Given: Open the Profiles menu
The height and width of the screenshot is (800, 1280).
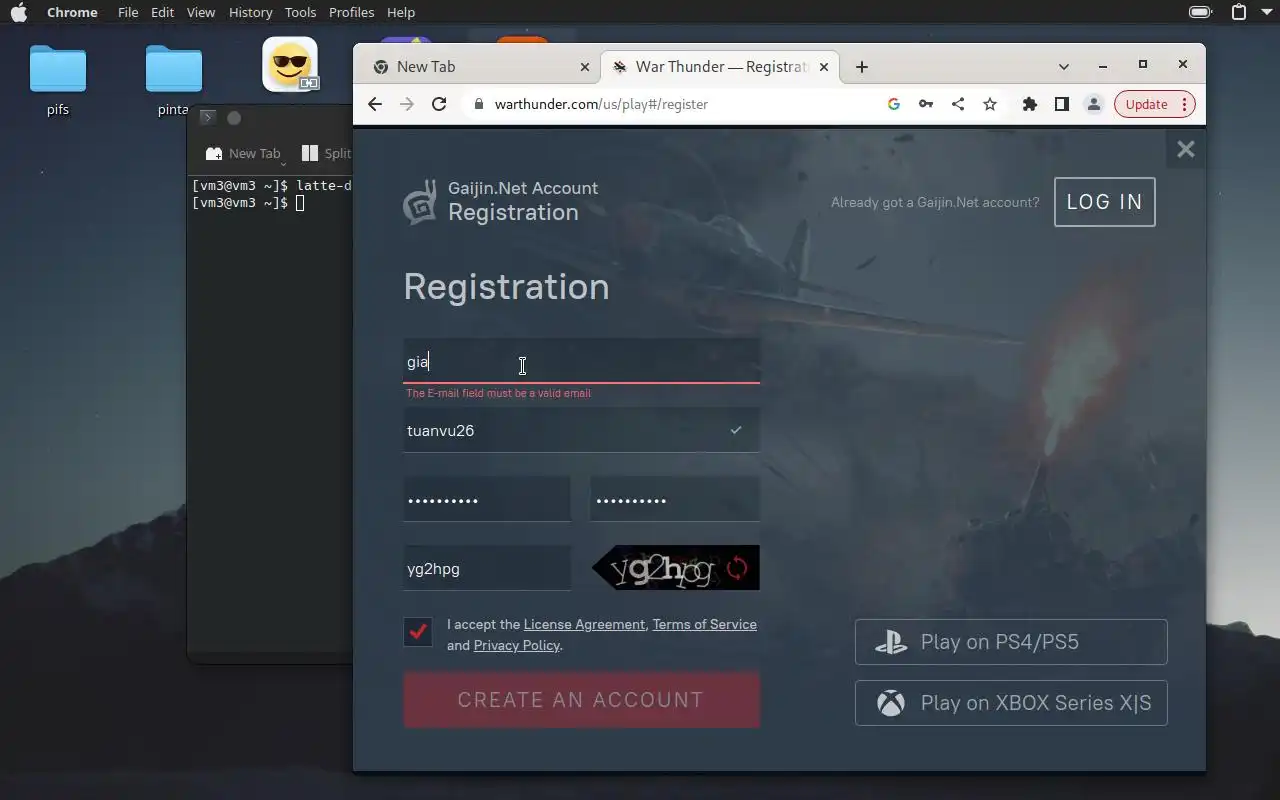Looking at the screenshot, I should pos(351,12).
